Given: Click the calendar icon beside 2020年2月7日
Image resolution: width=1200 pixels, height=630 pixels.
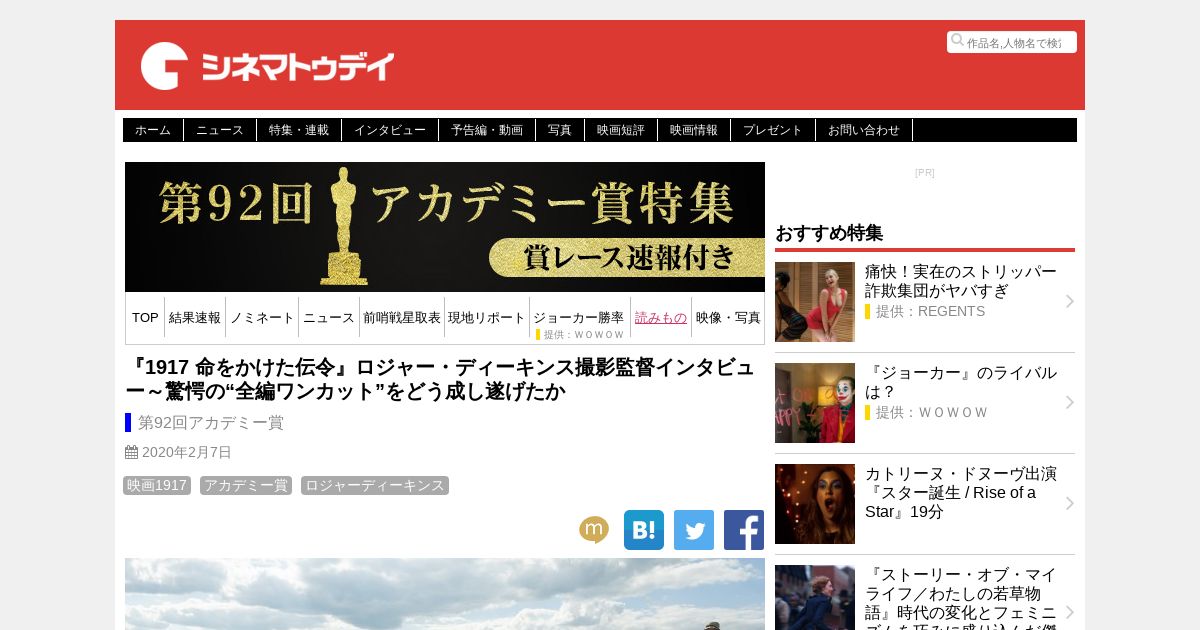Looking at the screenshot, I should point(131,452).
